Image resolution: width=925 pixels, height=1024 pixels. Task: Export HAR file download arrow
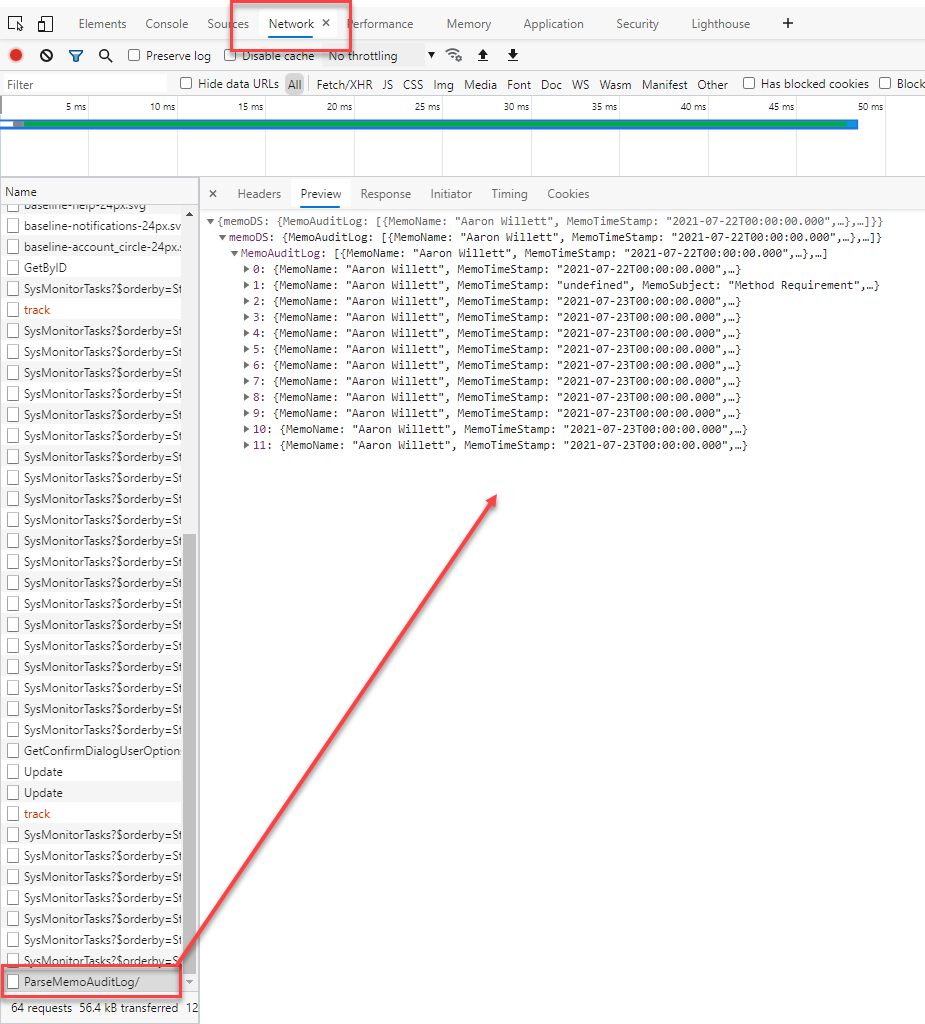(513, 56)
